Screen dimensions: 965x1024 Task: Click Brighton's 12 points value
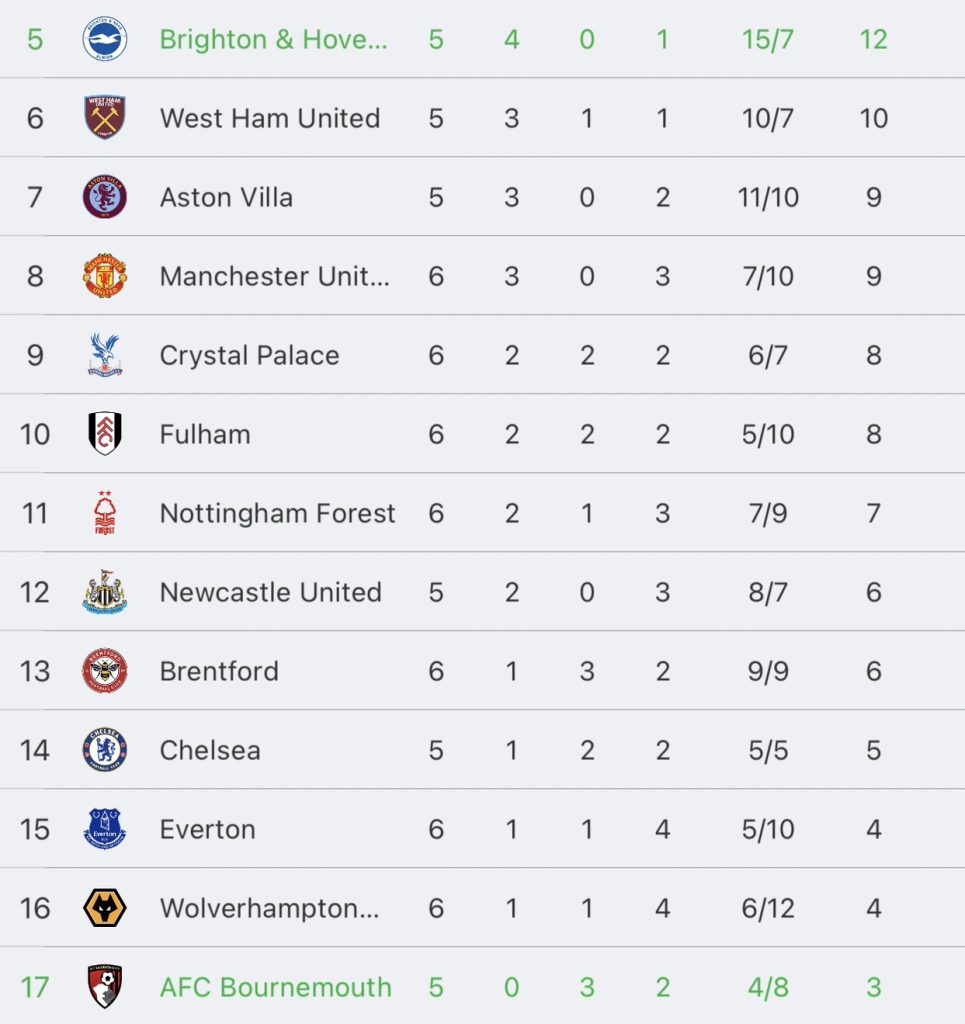(x=873, y=39)
